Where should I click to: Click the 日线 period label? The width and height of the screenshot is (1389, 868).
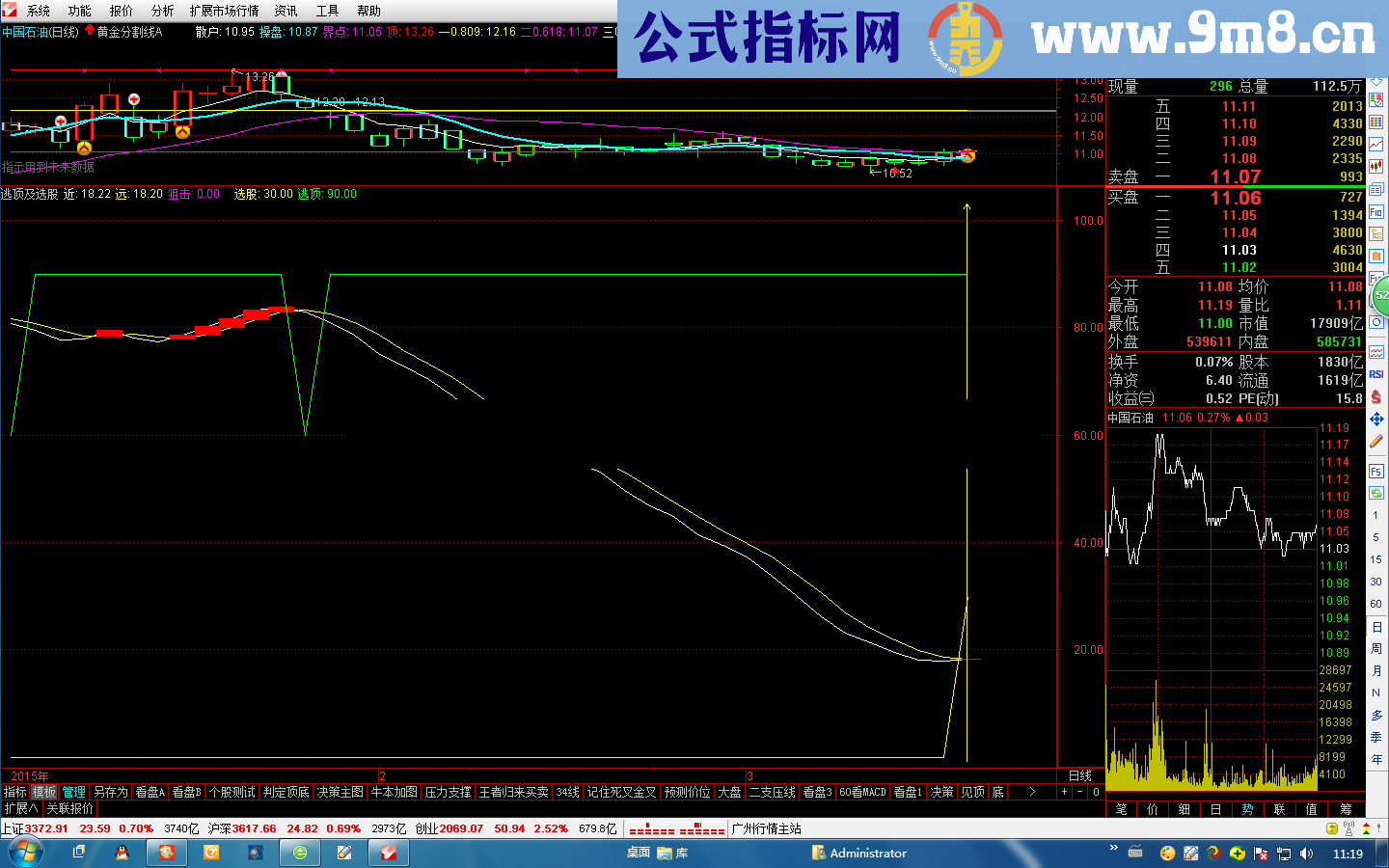click(1080, 775)
